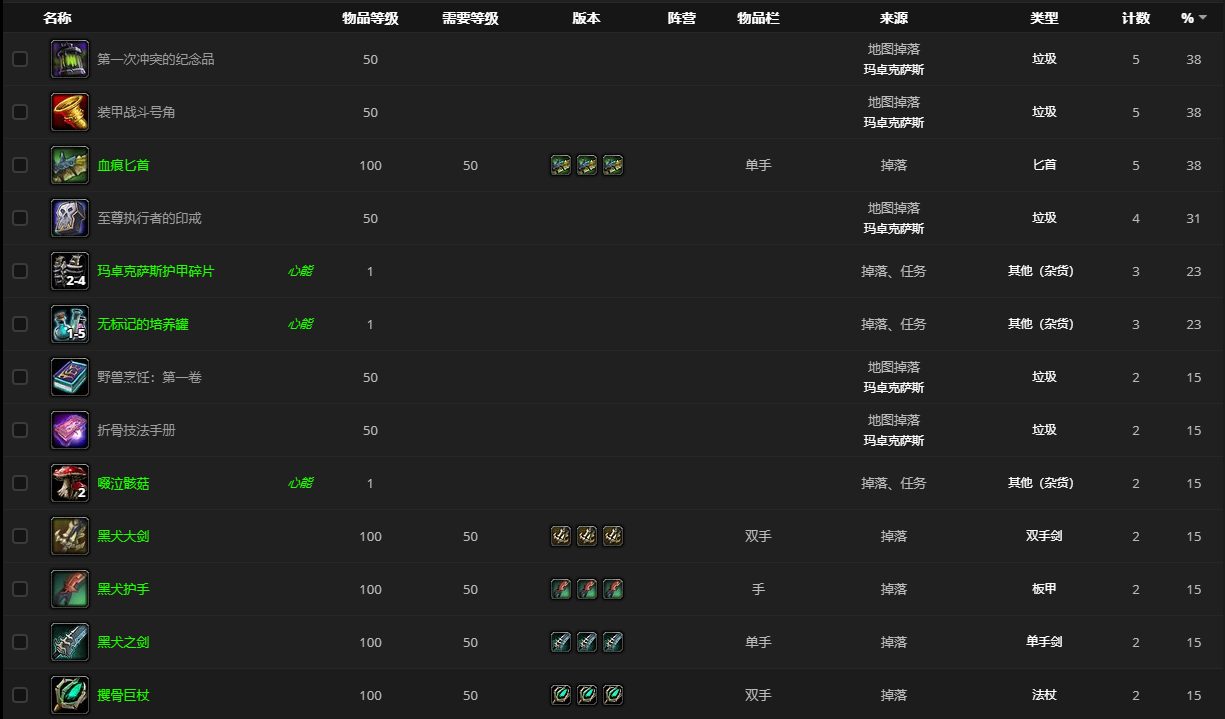Click the 血痕匕首 dagger icon
The width and height of the screenshot is (1225, 719).
click(70, 165)
